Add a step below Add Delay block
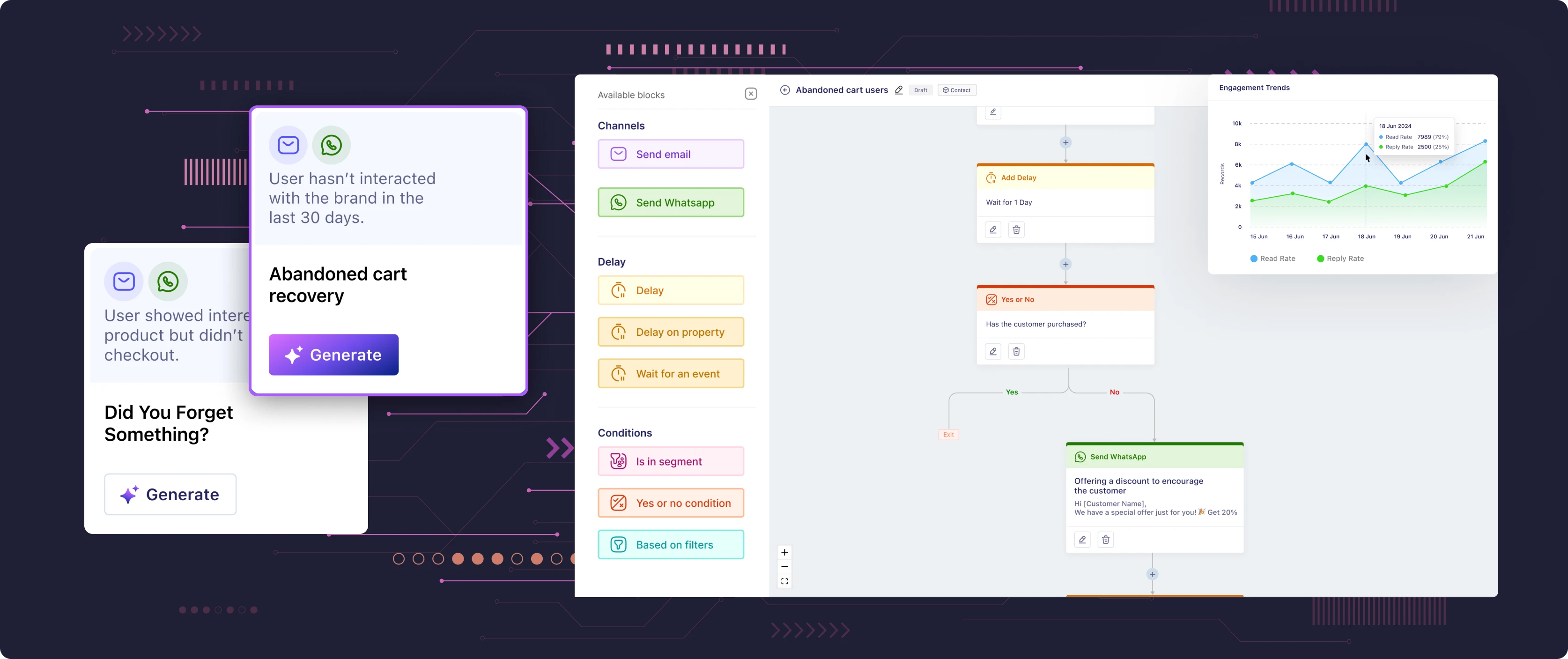 [x=1065, y=264]
